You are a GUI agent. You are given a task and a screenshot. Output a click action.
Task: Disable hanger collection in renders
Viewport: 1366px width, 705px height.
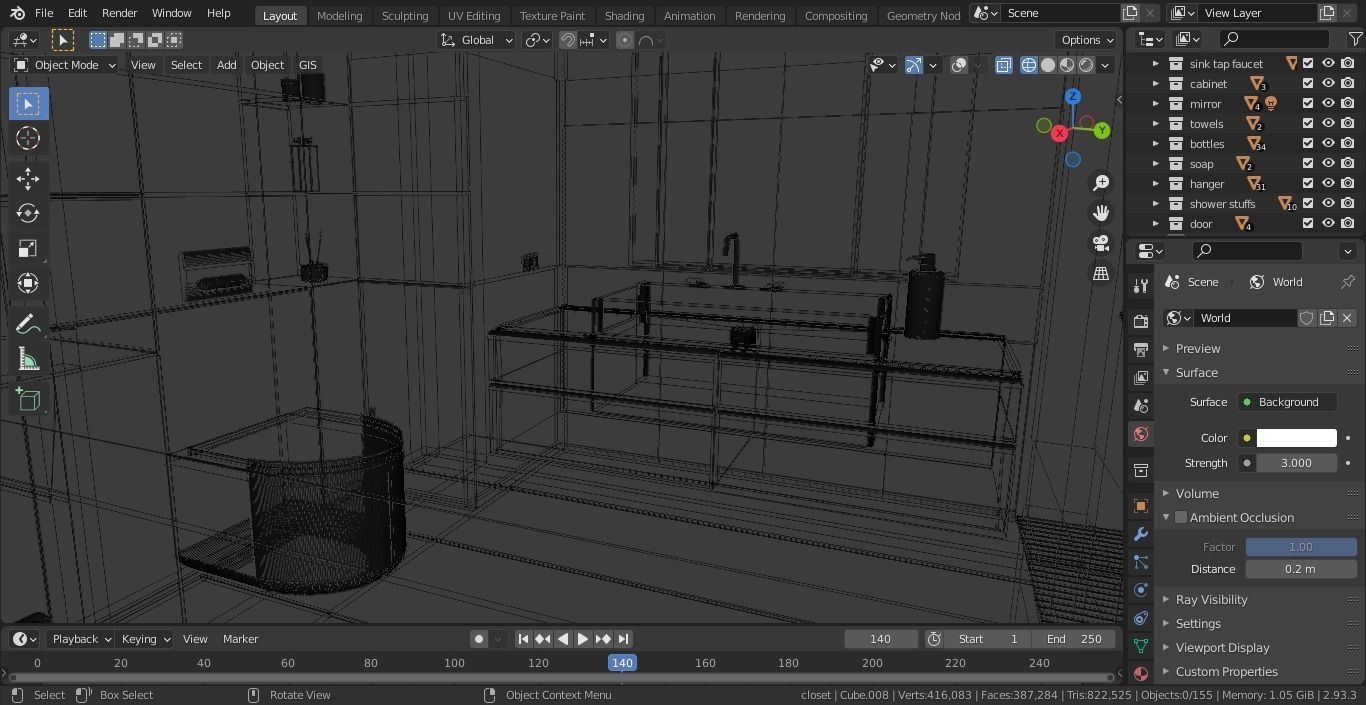(x=1348, y=183)
